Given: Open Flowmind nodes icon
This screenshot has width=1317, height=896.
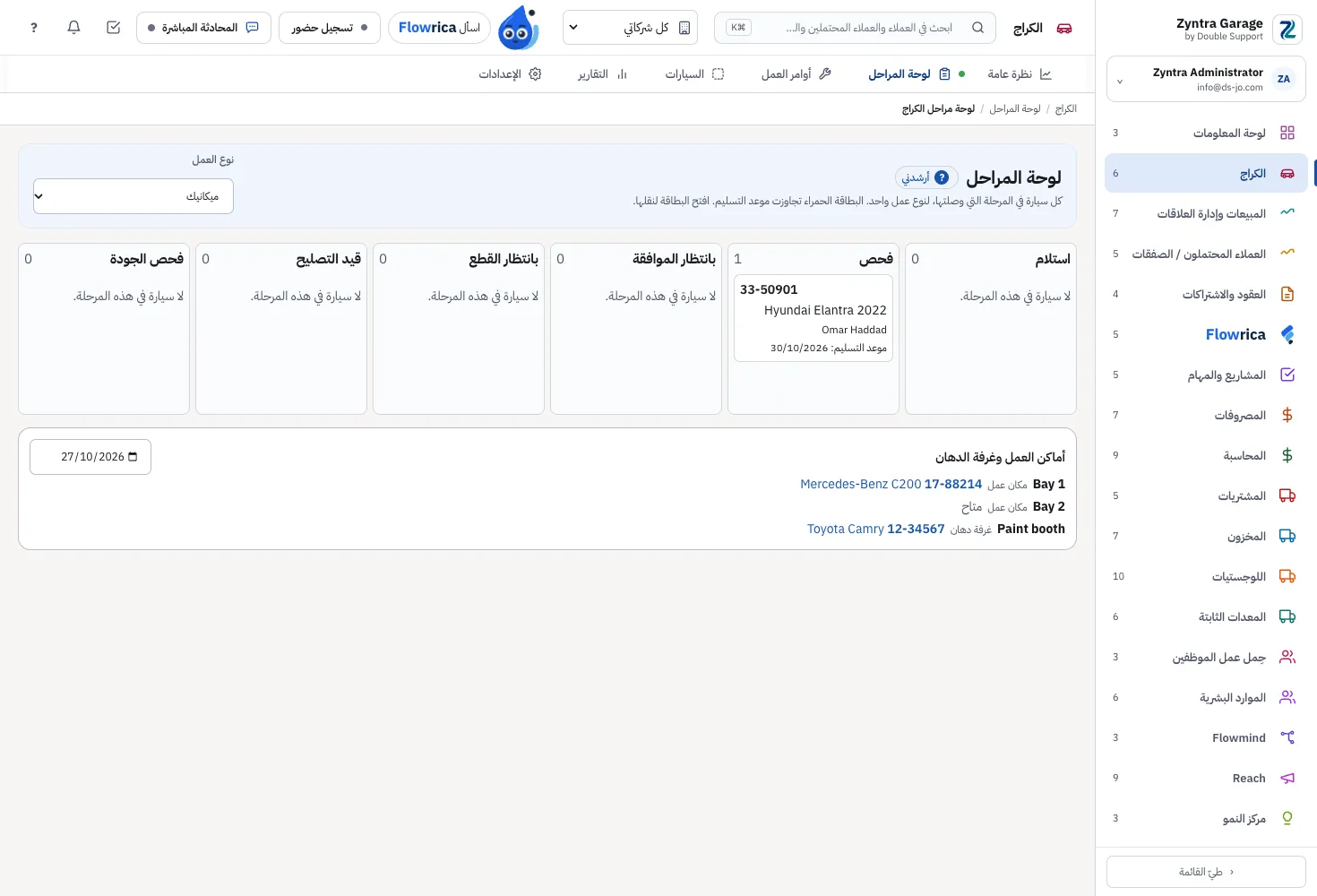Looking at the screenshot, I should pos(1287,737).
